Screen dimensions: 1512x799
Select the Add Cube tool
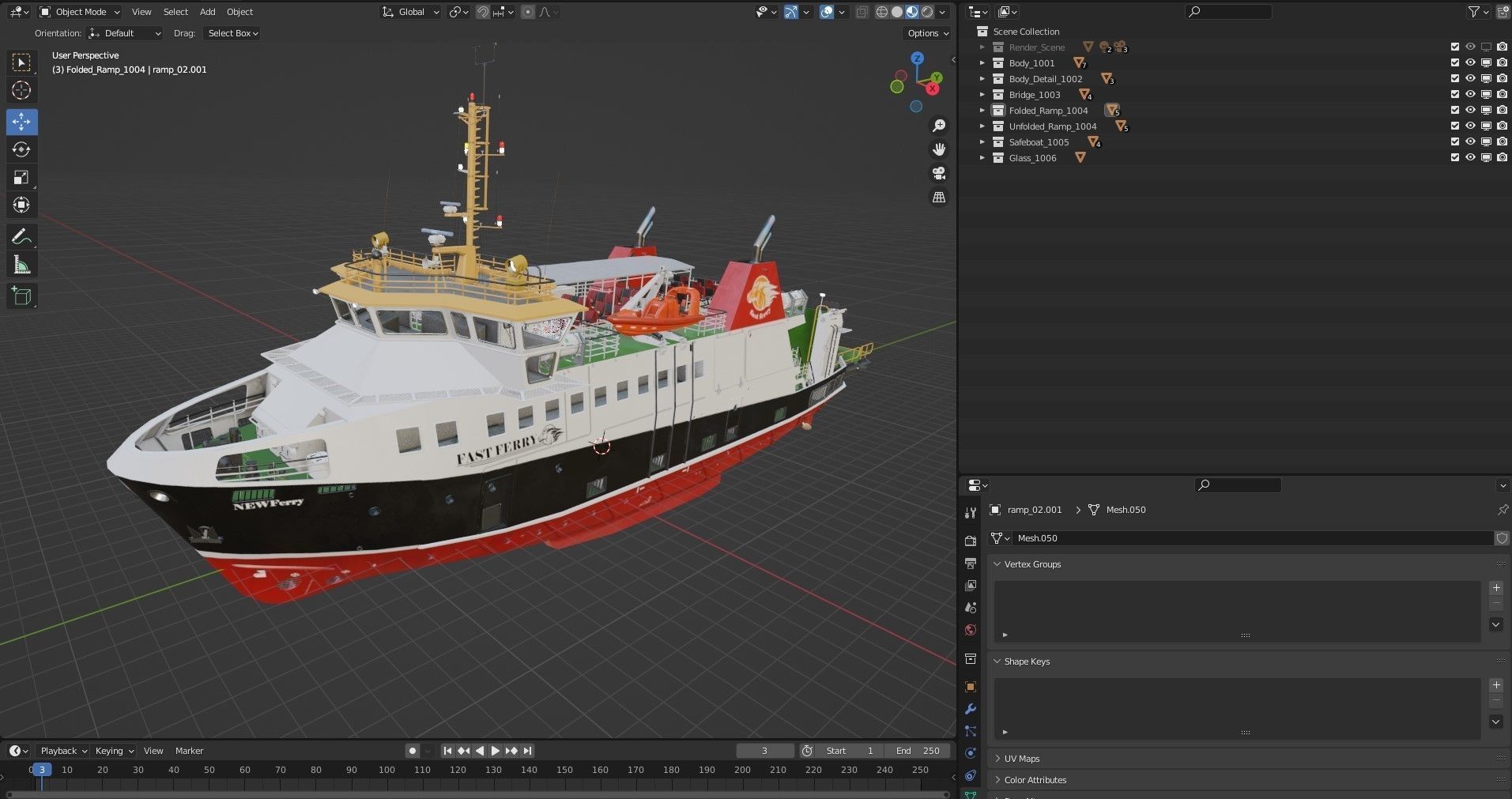click(21, 296)
